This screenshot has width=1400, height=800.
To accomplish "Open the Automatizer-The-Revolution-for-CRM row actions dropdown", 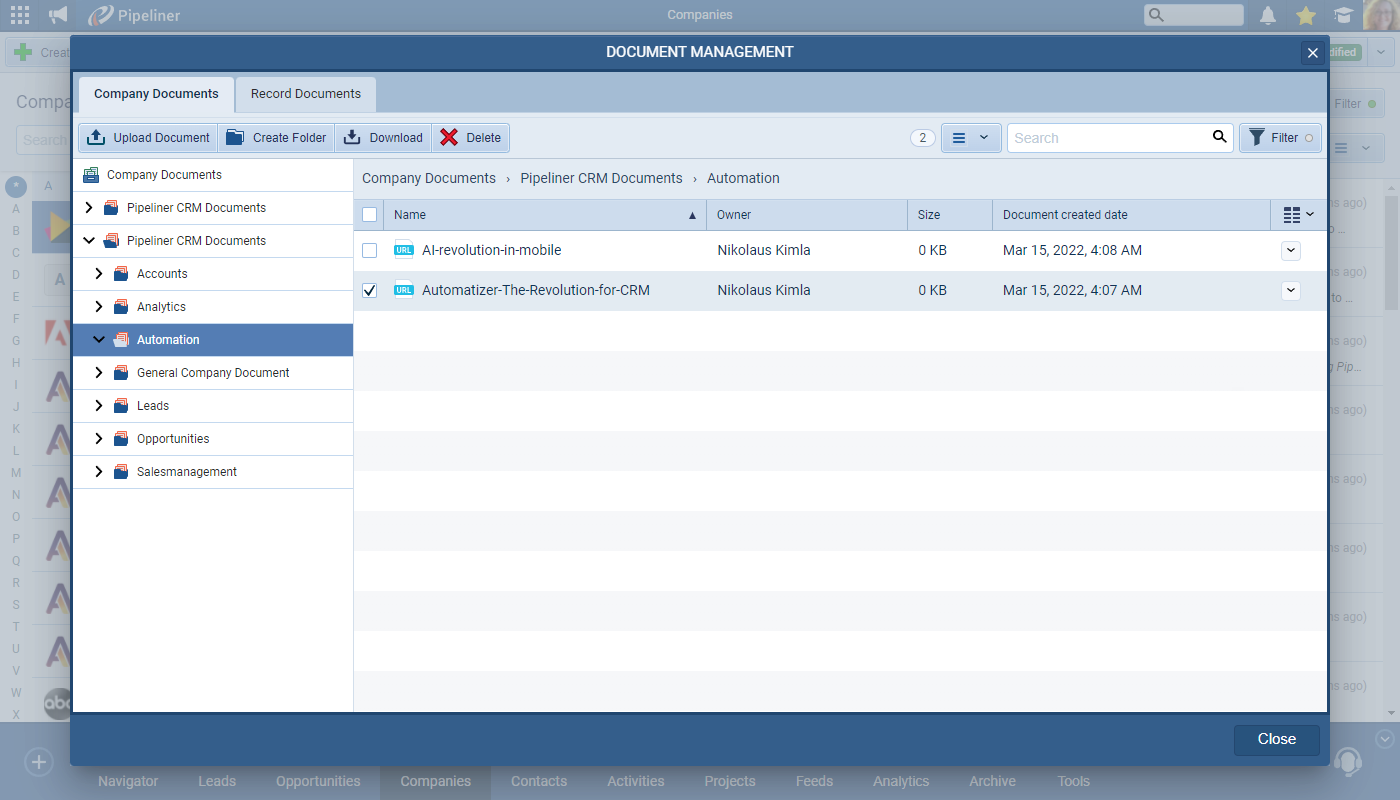I will click(x=1290, y=290).
